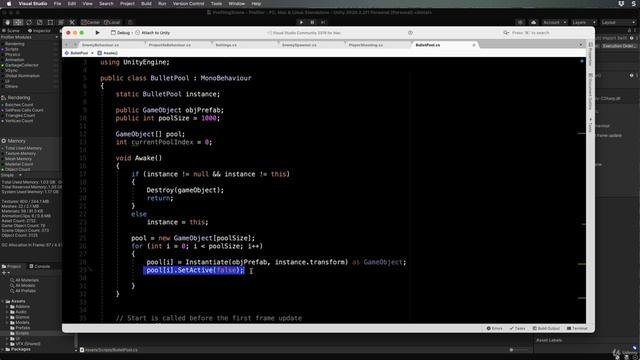Toggle Vertices Count series
The image size is (640, 360).
point(19,121)
